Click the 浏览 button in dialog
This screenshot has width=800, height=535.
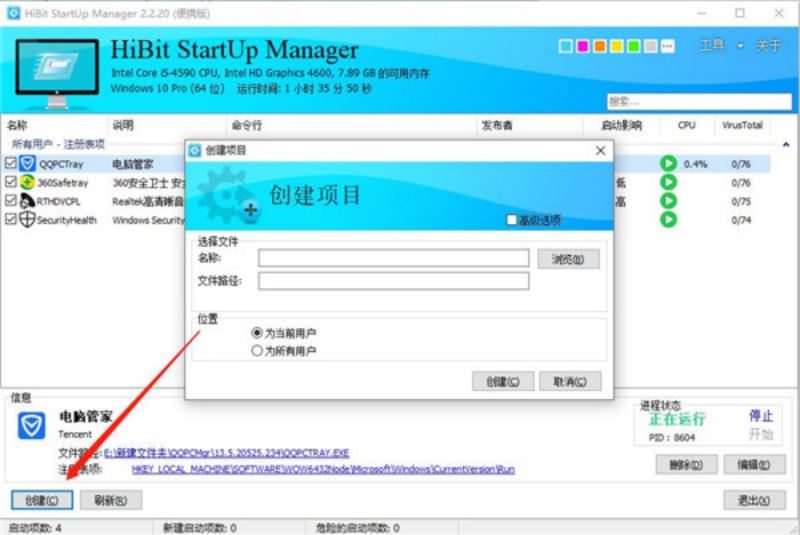coord(568,260)
